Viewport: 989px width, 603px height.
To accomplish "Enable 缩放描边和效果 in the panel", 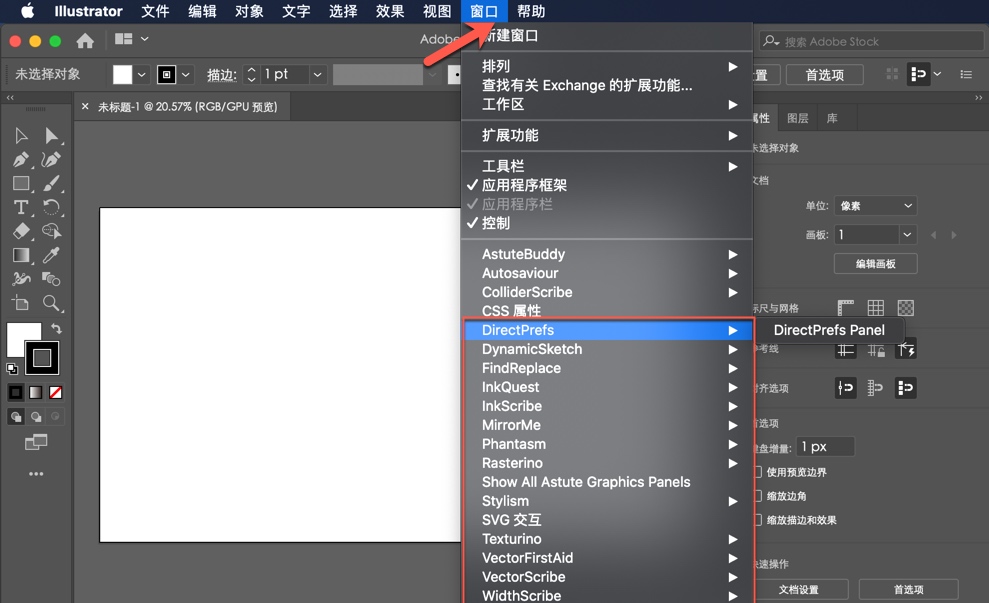I will tap(757, 520).
